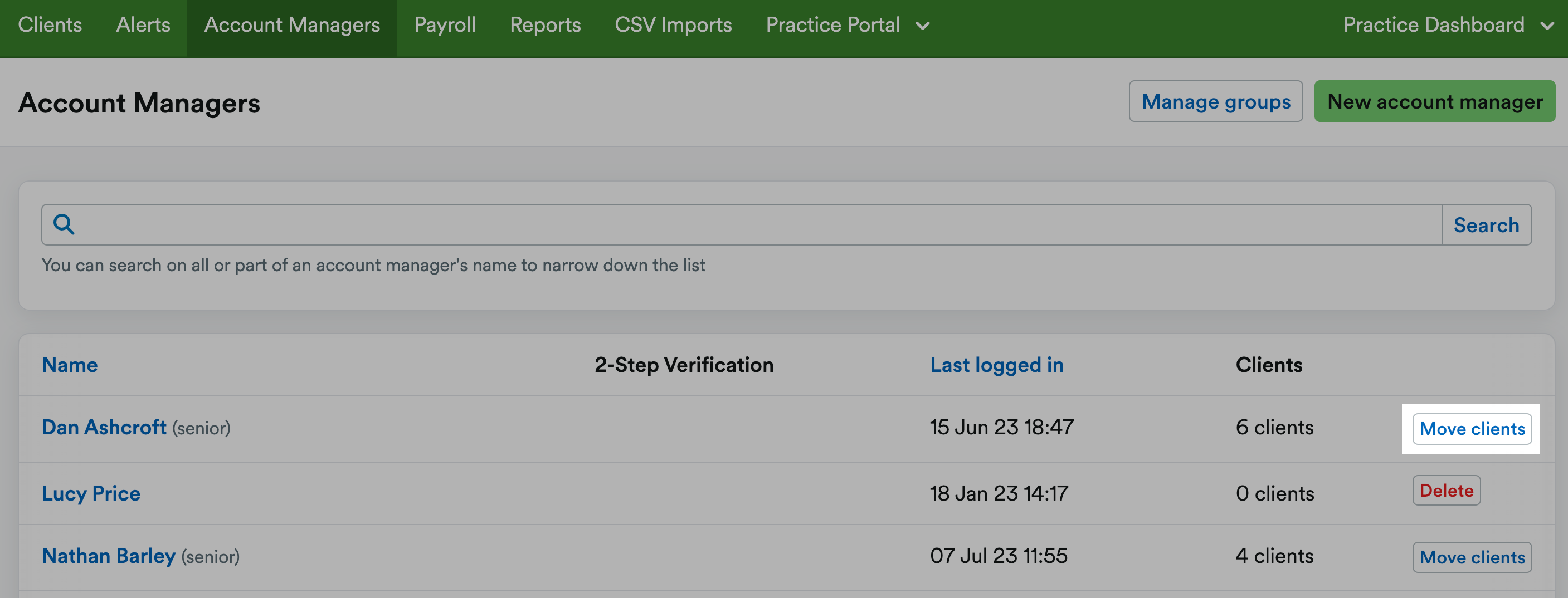
Task: Click the Manage groups button
Action: [x=1216, y=101]
